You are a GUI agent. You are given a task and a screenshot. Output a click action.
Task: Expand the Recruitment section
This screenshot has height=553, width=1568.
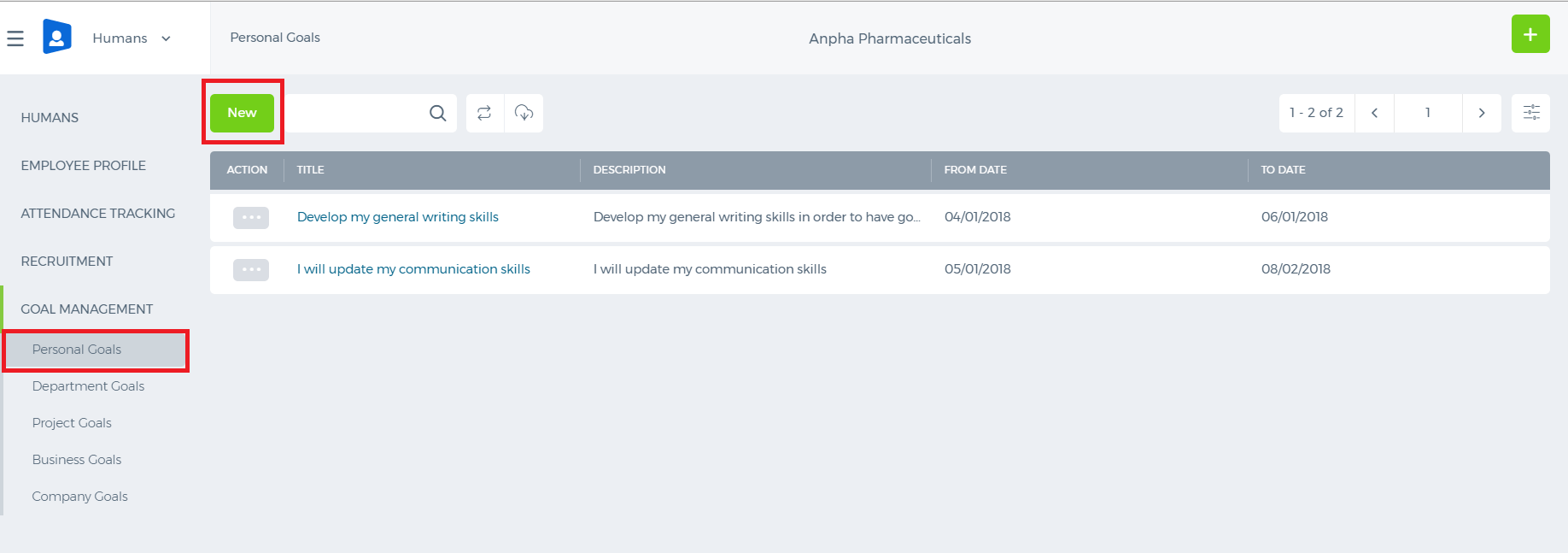pyautogui.click(x=67, y=262)
